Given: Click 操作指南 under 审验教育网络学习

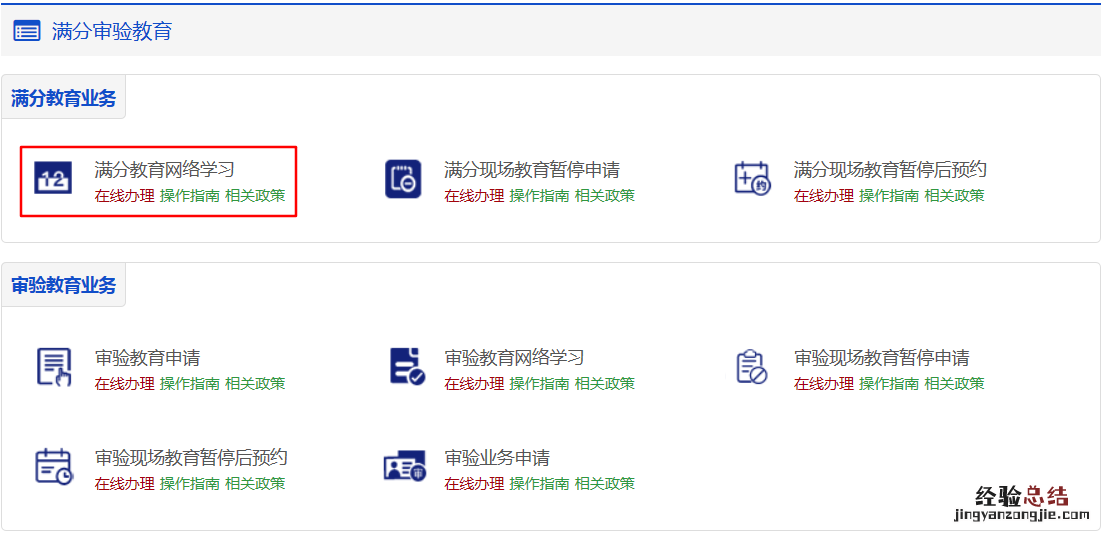Looking at the screenshot, I should click(539, 384).
